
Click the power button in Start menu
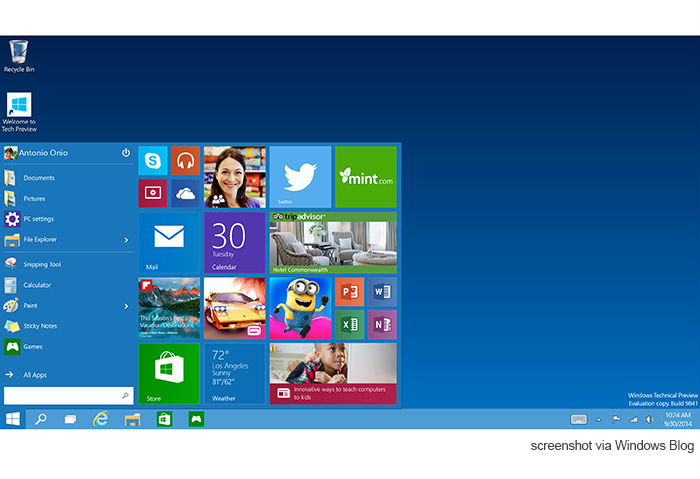click(126, 153)
